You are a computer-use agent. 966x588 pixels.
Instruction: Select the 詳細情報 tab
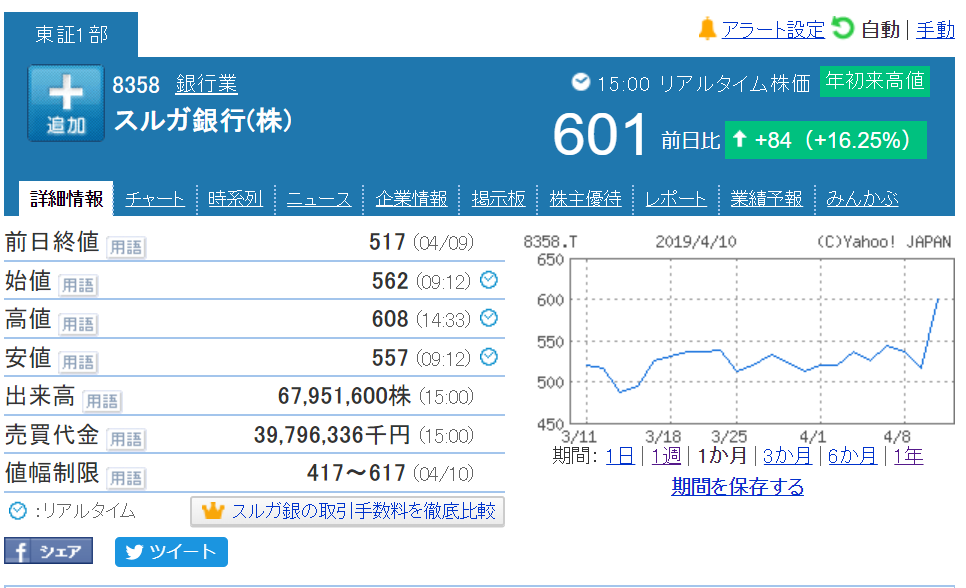[66, 198]
